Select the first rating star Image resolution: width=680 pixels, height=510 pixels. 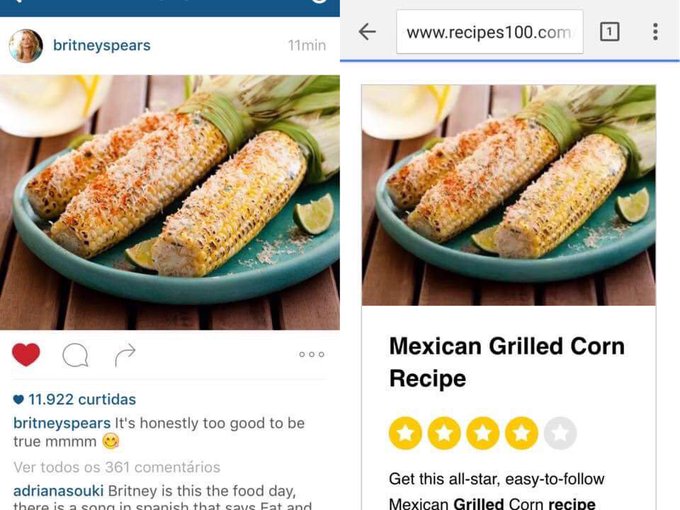(x=405, y=433)
